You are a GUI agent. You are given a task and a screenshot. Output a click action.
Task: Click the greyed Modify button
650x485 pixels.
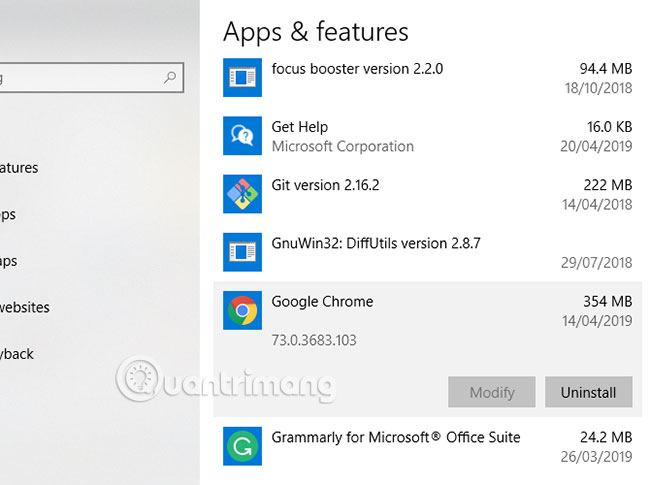click(492, 392)
